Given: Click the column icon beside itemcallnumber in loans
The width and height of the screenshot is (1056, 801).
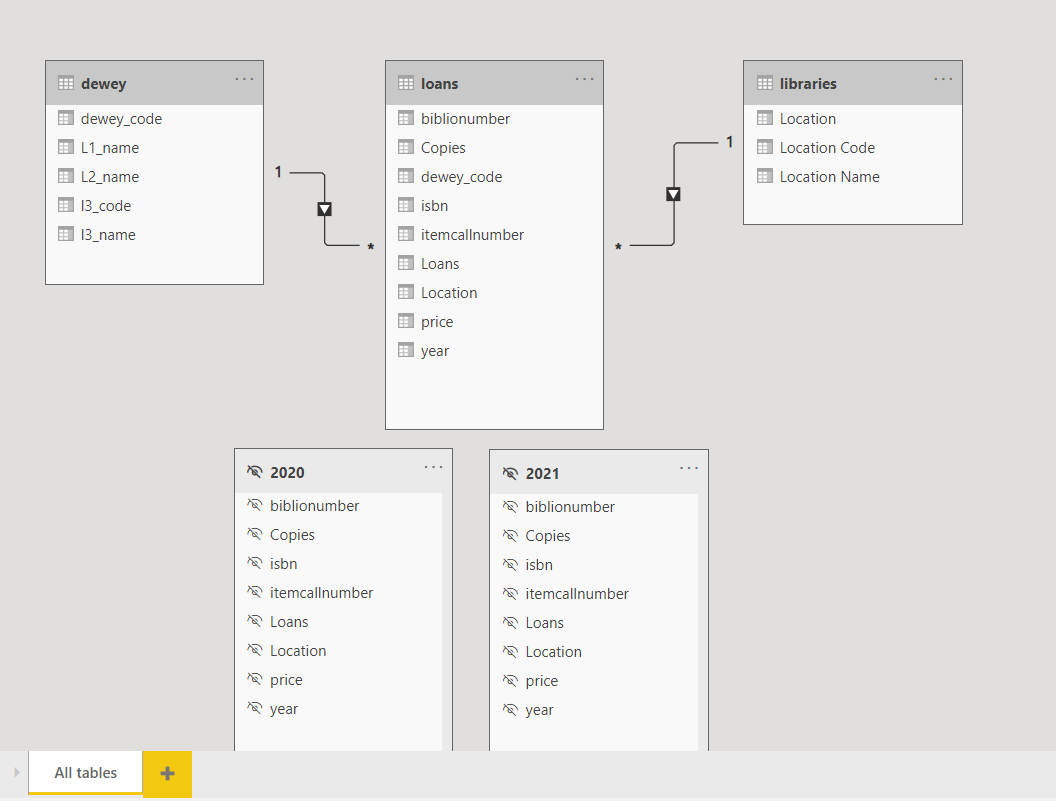Looking at the screenshot, I should [406, 235].
